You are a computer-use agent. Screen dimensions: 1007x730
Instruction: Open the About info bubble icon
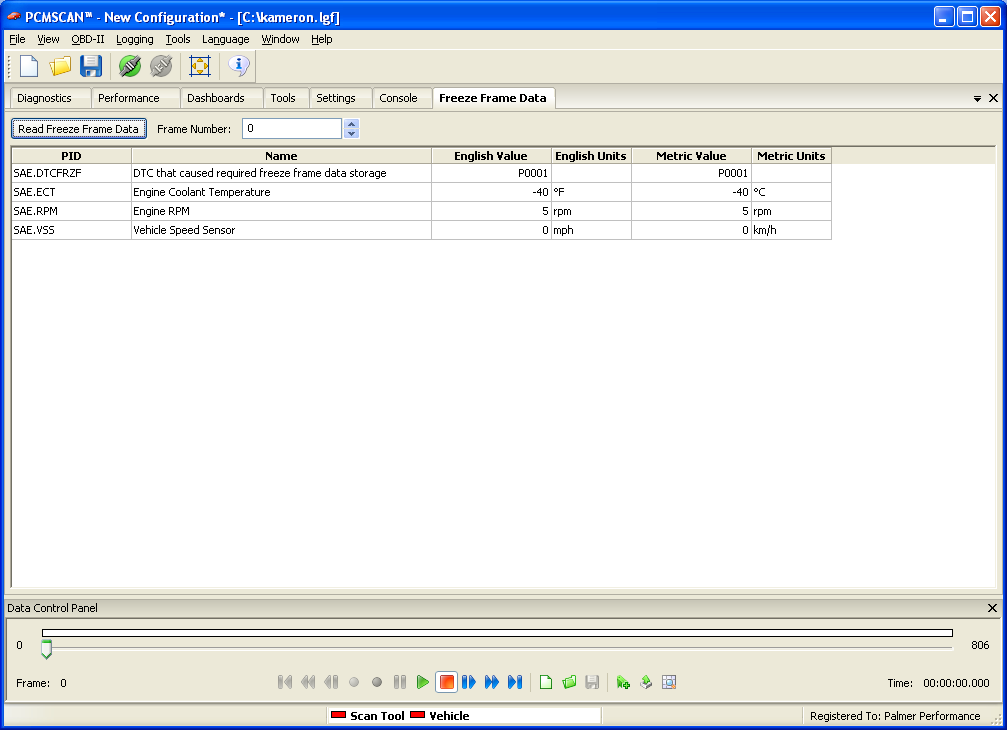pyautogui.click(x=238, y=65)
